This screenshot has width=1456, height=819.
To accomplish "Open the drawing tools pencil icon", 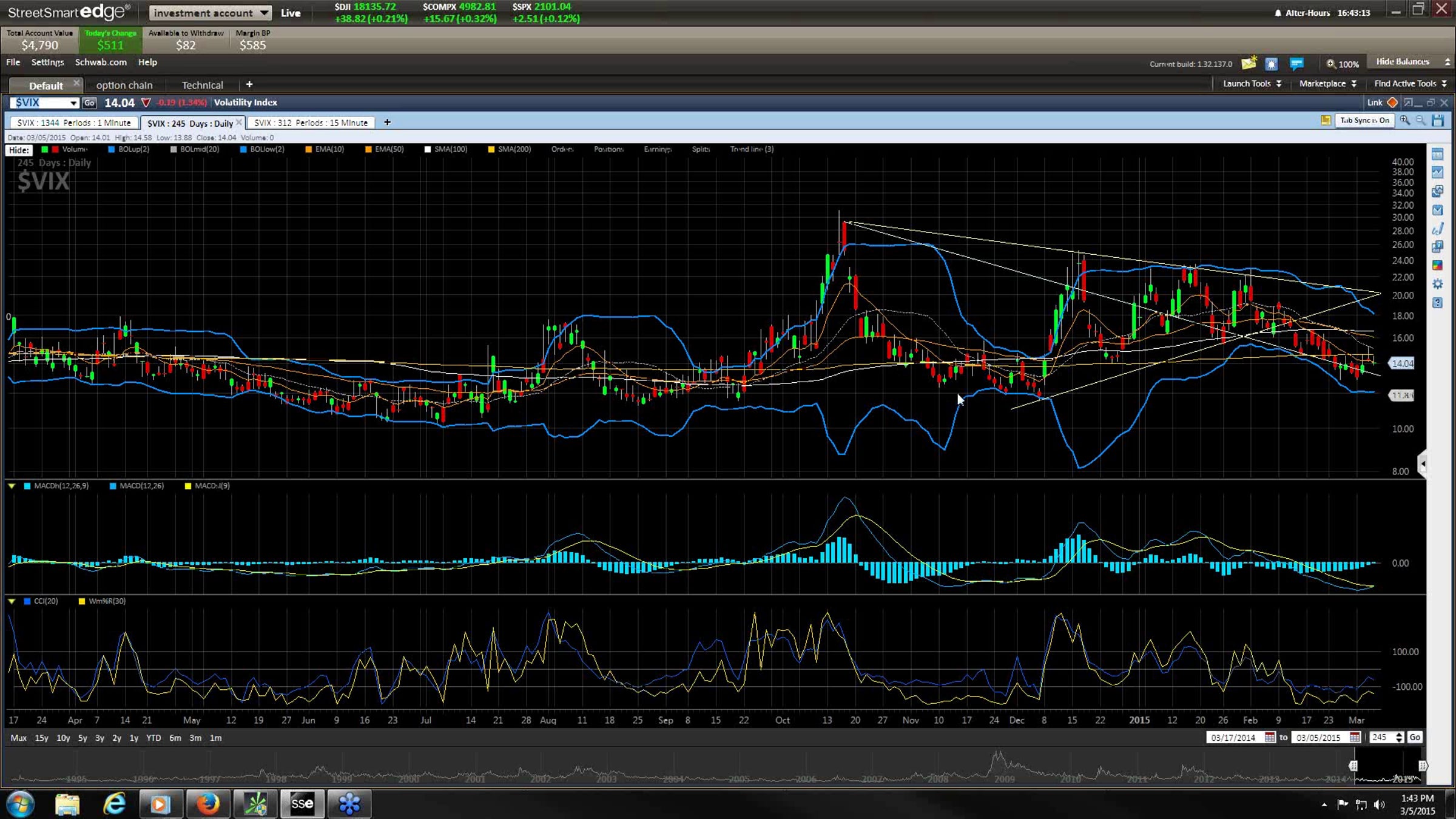I will (x=1437, y=229).
